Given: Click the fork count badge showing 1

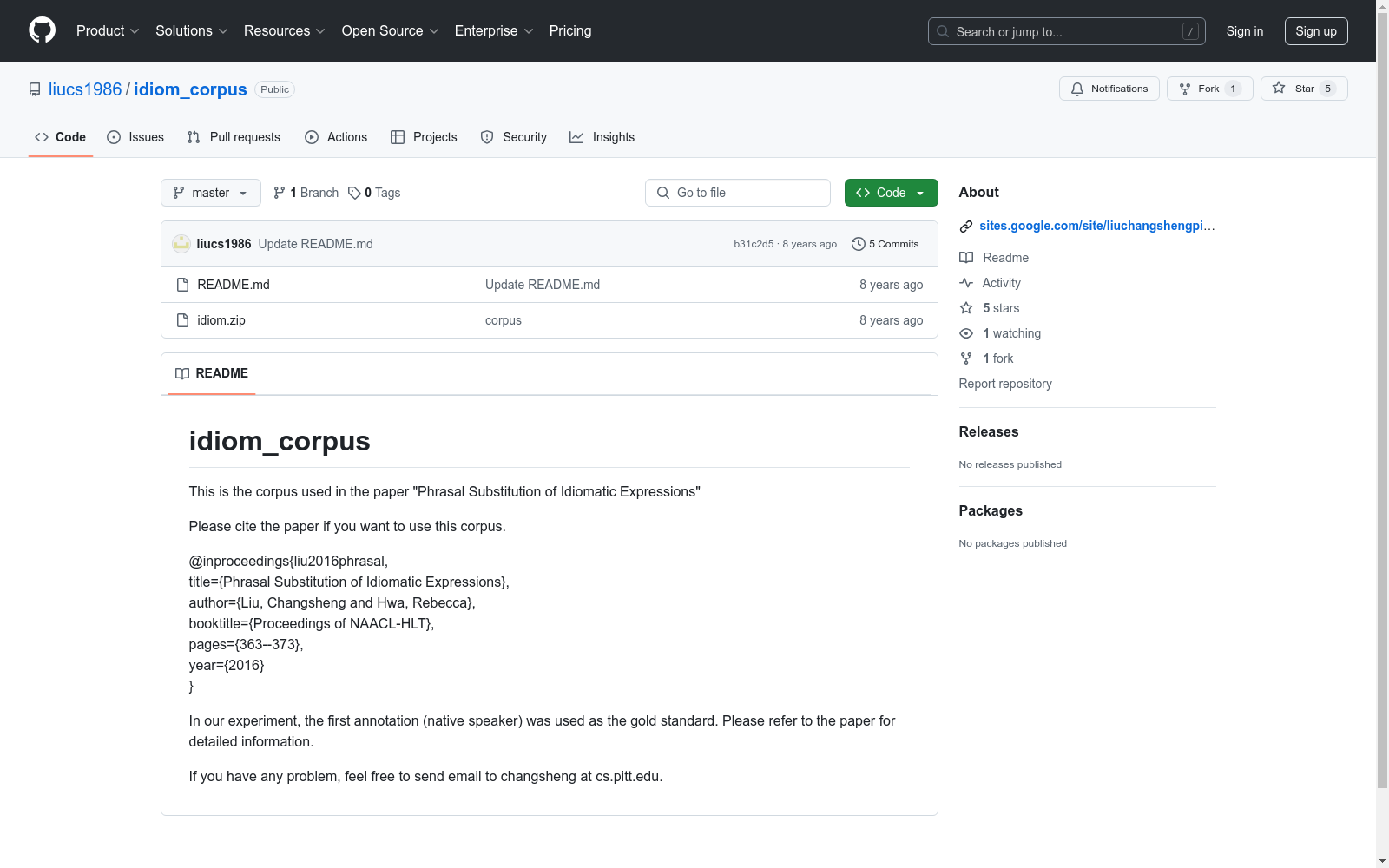Looking at the screenshot, I should pyautogui.click(x=1233, y=89).
